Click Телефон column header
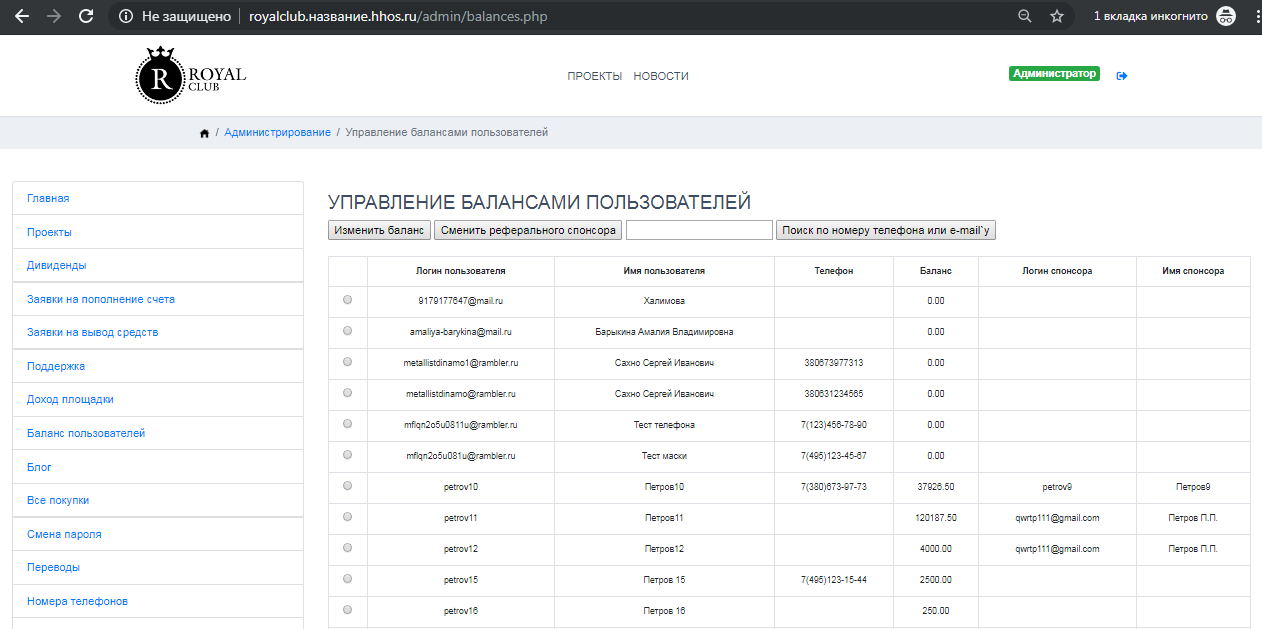 [834, 271]
